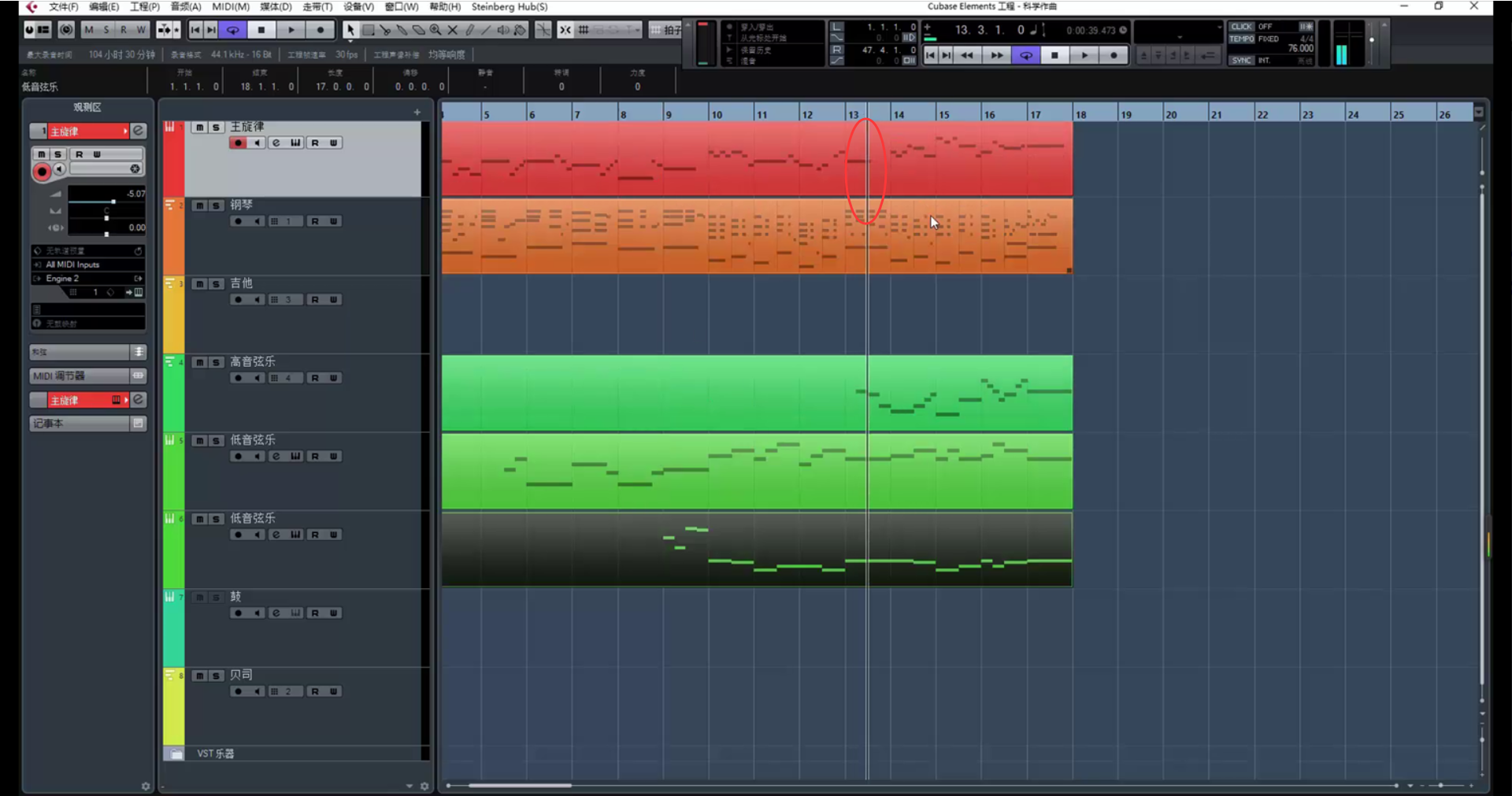This screenshot has height=796, width=1512.
Task: Click the toolbar Go to Previous Marker button
Action: [195, 30]
